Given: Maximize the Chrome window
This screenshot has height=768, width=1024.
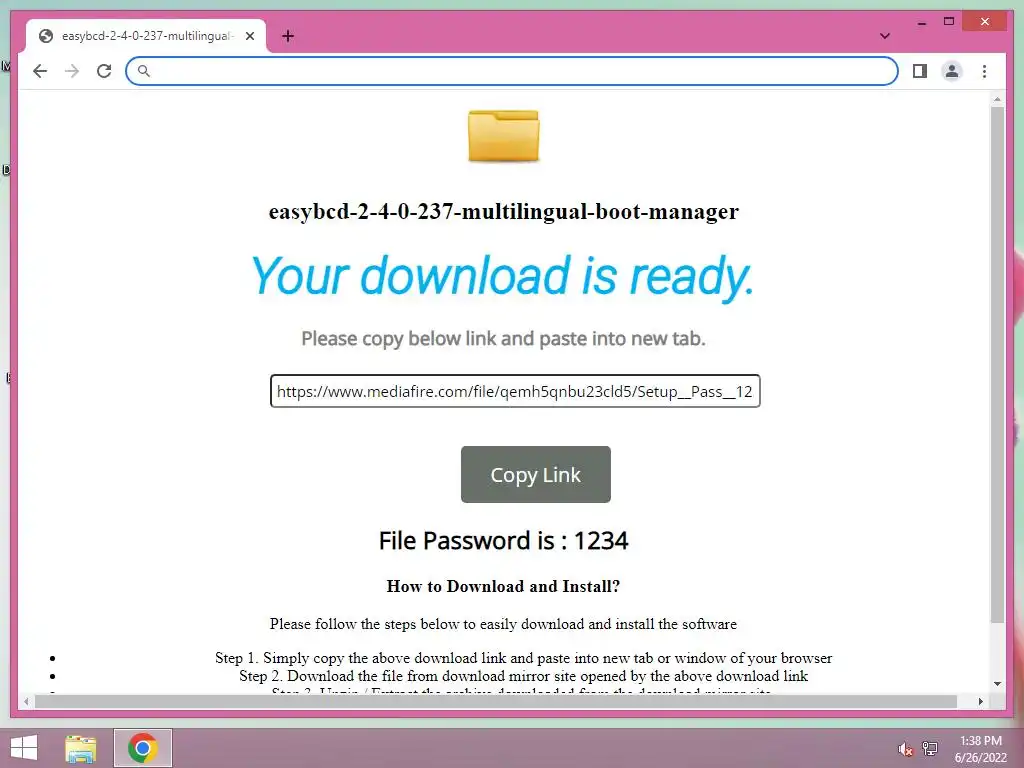Looking at the screenshot, I should 949,22.
